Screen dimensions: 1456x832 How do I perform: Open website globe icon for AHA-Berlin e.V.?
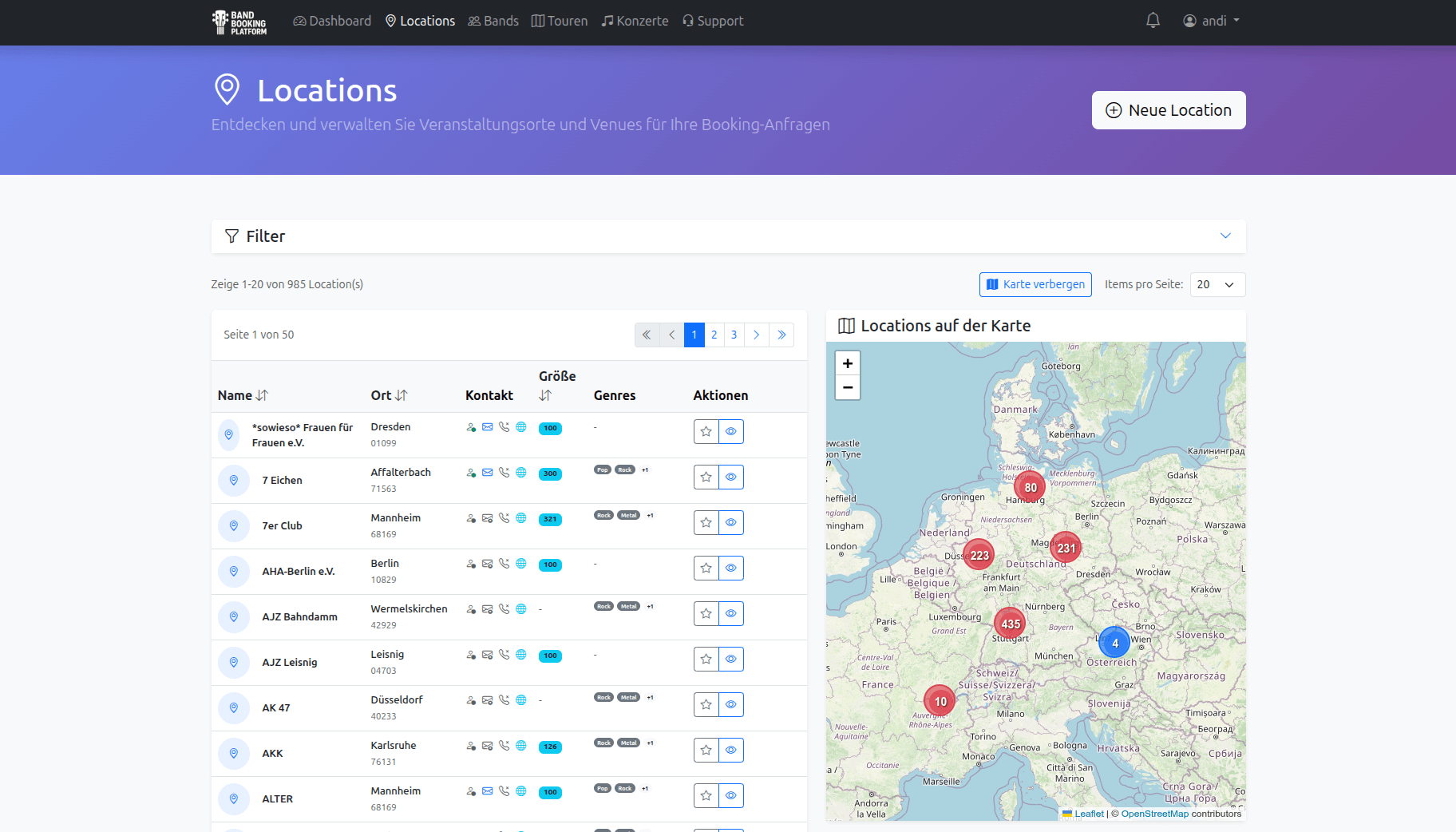tap(520, 564)
